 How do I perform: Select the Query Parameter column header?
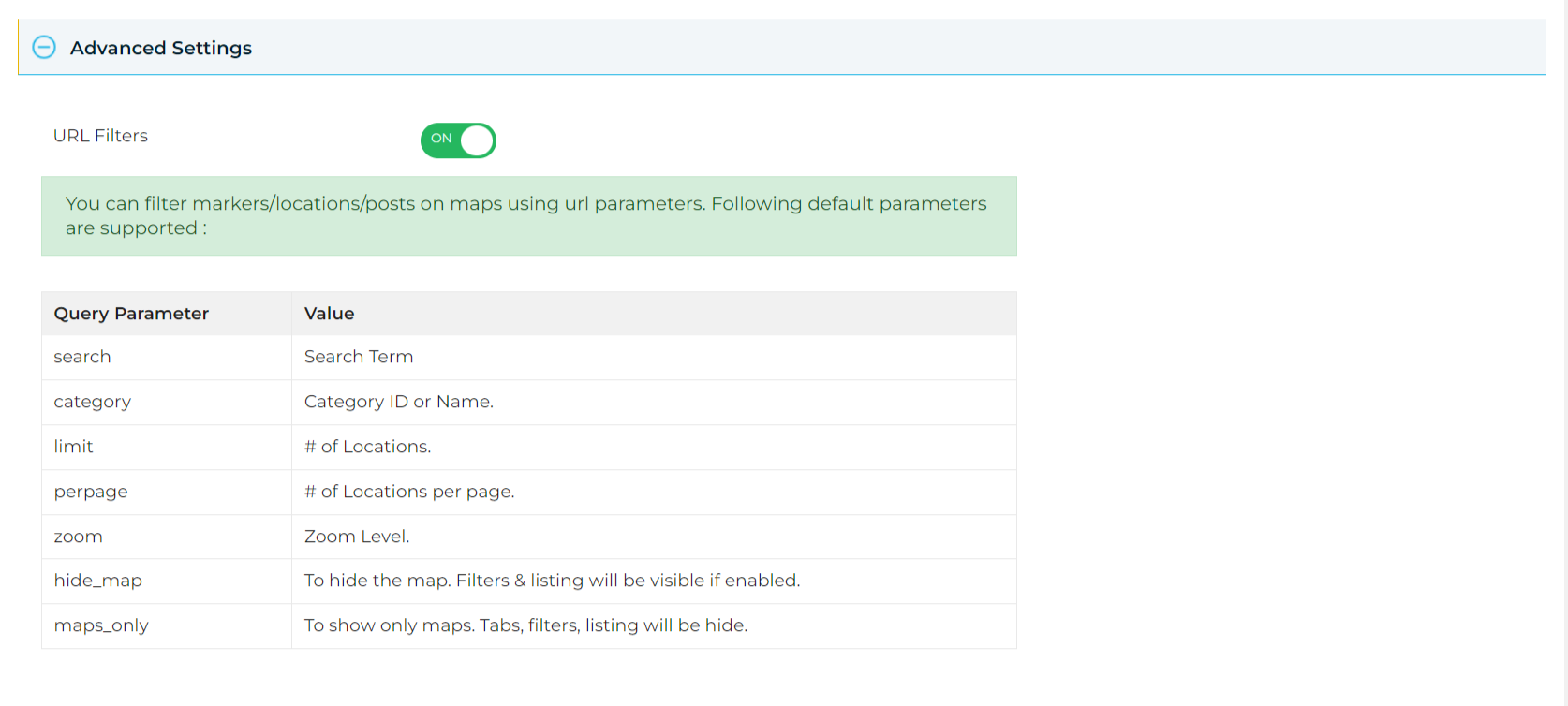coord(167,314)
